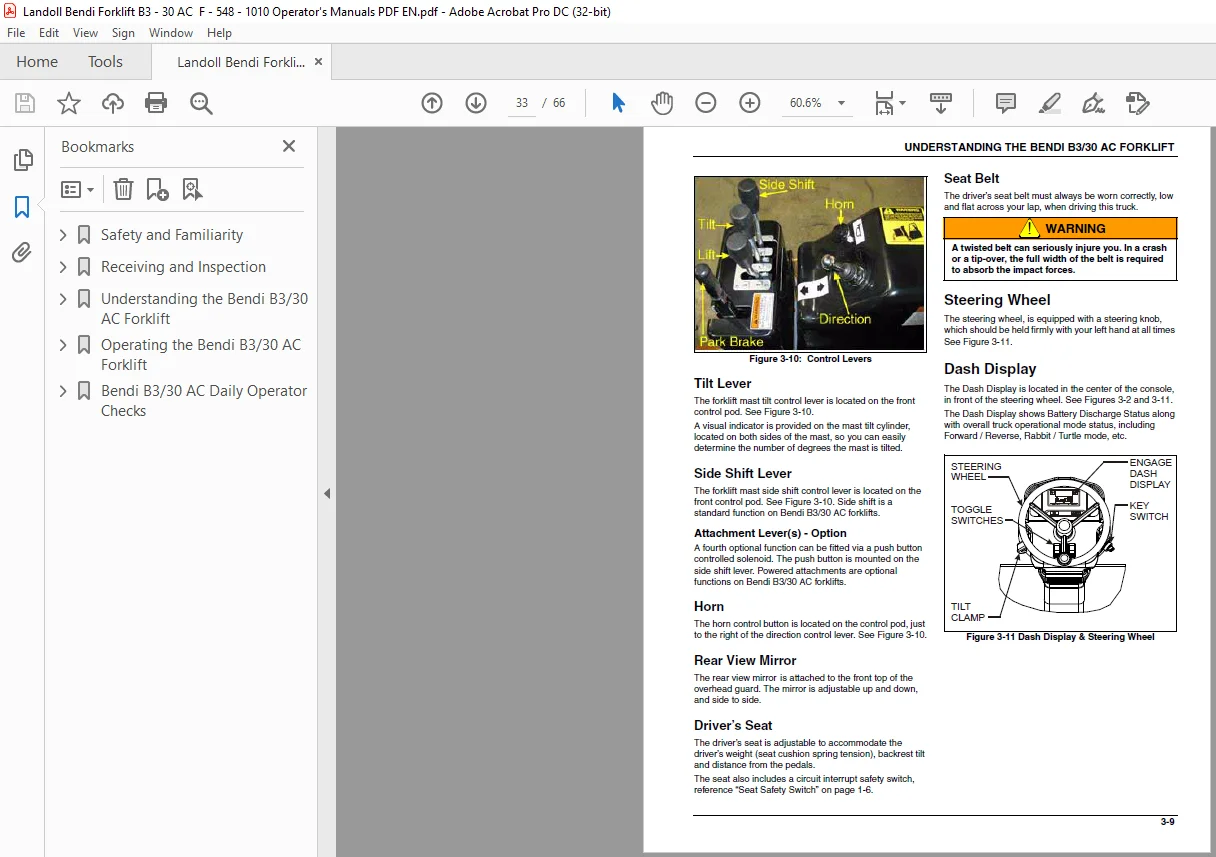1216x857 pixels.
Task: Click the Dash Display heading
Action: (990, 369)
